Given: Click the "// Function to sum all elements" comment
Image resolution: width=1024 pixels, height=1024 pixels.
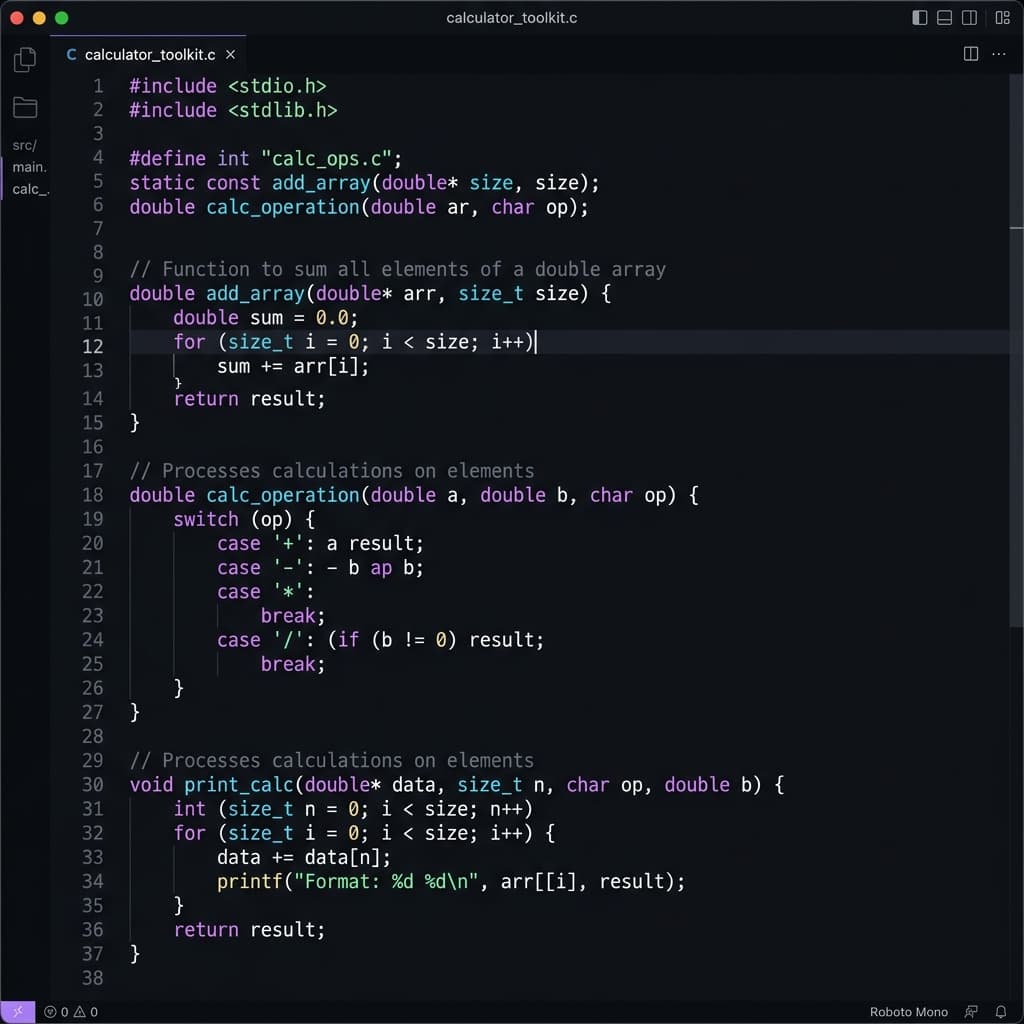Looking at the screenshot, I should click(x=398, y=269).
